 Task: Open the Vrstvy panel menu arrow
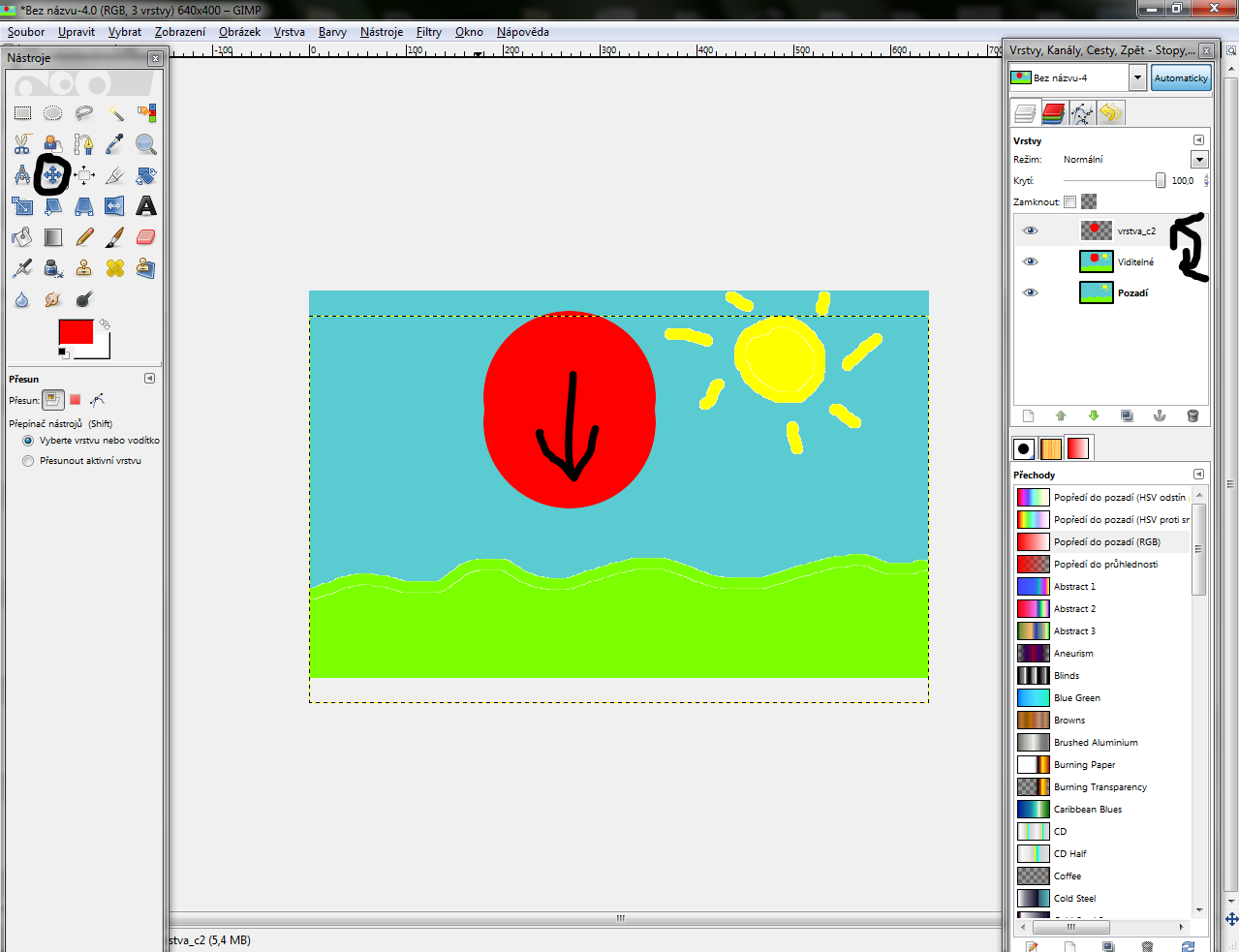tap(1198, 140)
